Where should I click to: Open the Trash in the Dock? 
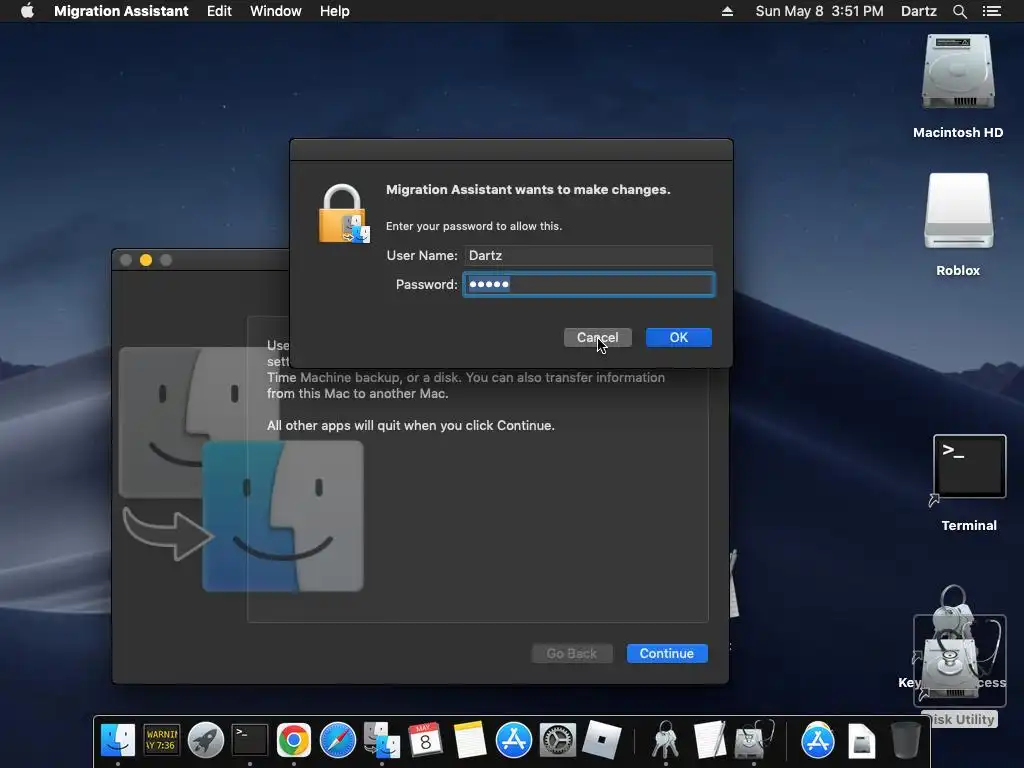click(x=905, y=740)
